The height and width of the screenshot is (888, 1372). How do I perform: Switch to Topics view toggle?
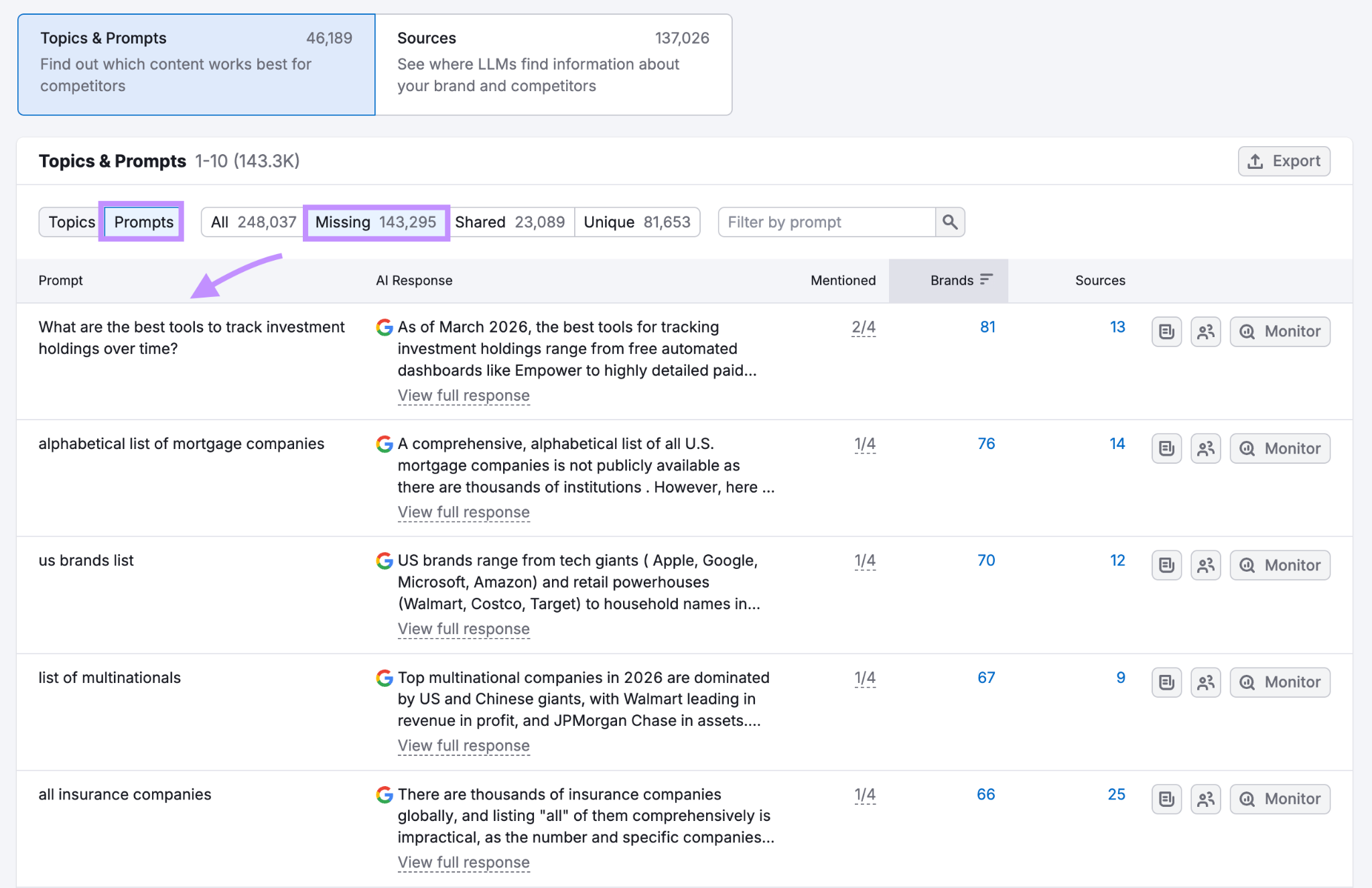72,222
